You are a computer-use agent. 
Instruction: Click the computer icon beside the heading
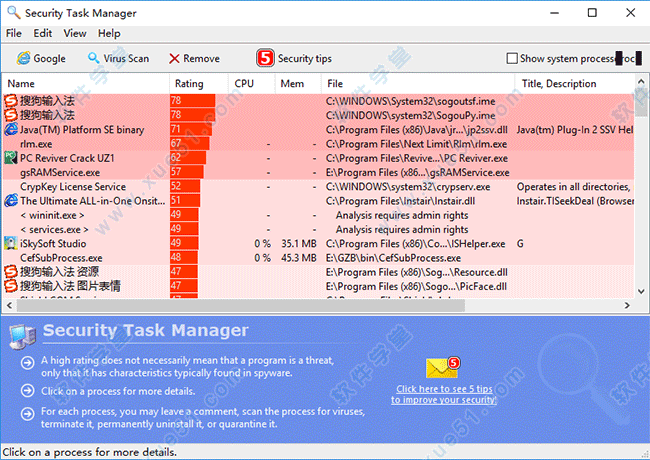tap(22, 336)
